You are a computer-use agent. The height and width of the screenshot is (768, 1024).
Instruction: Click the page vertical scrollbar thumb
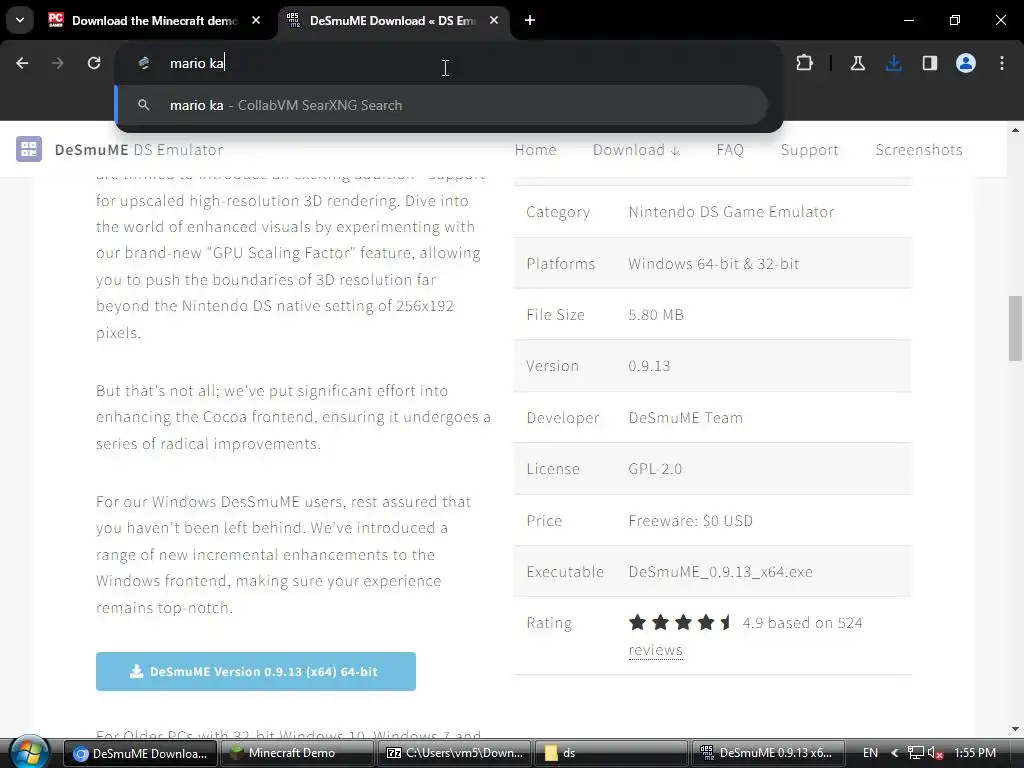[1015, 328]
